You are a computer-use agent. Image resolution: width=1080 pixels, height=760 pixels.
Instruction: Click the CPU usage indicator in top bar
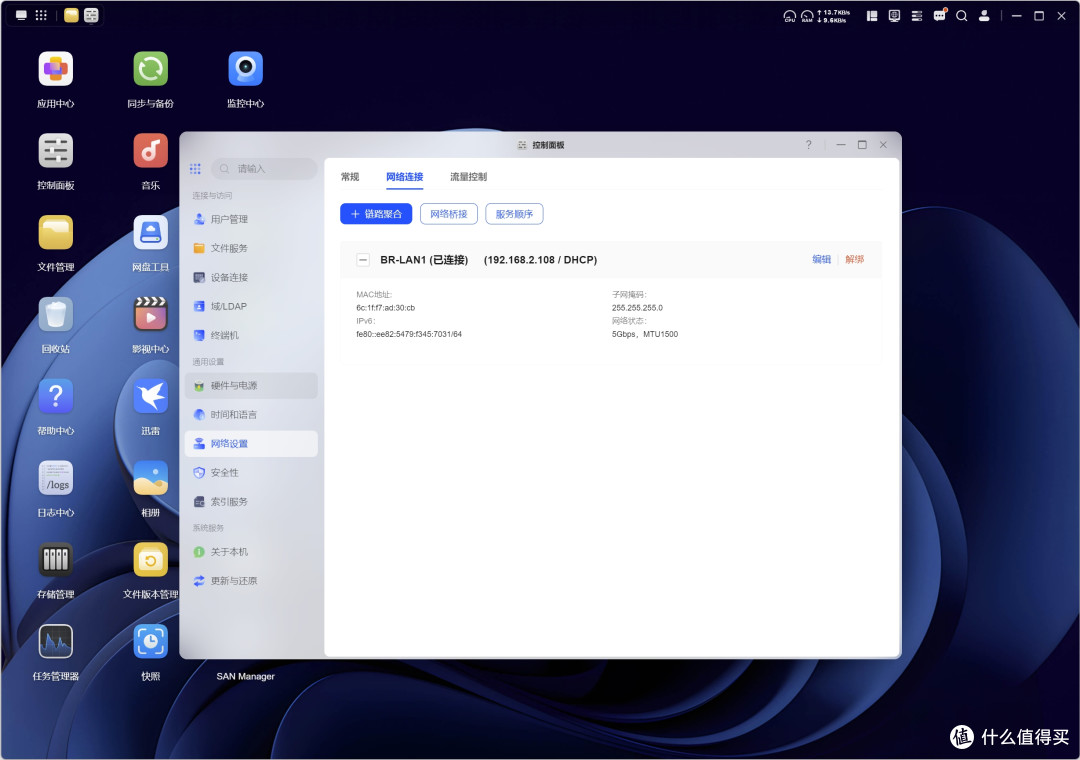click(789, 16)
